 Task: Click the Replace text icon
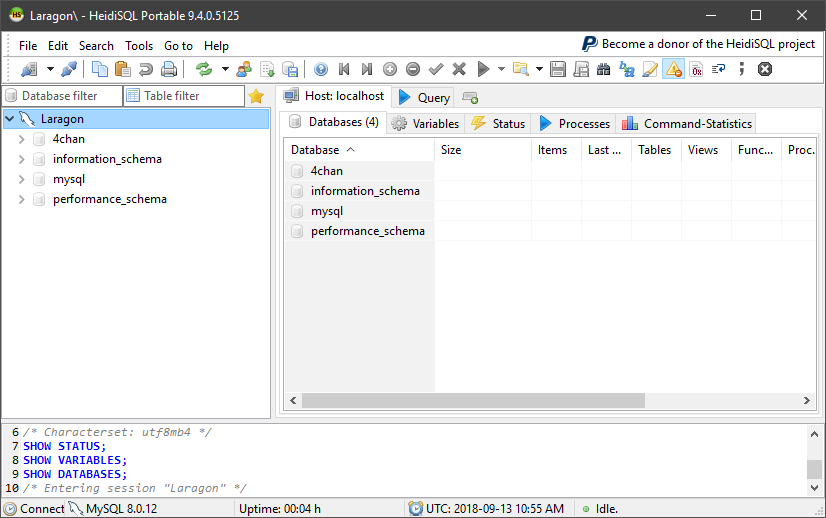627,69
